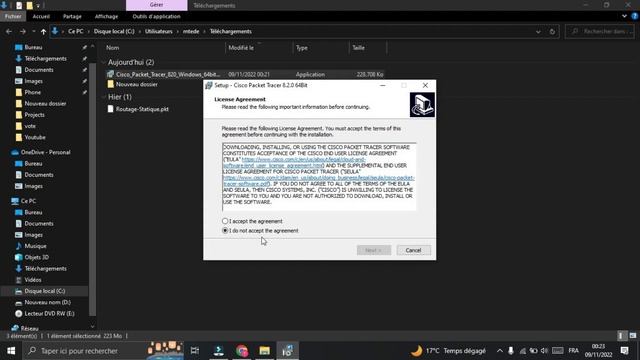This screenshot has height=360, width=640.
Task: Open the Fichier menu in Explorer
Action: pos(13,16)
